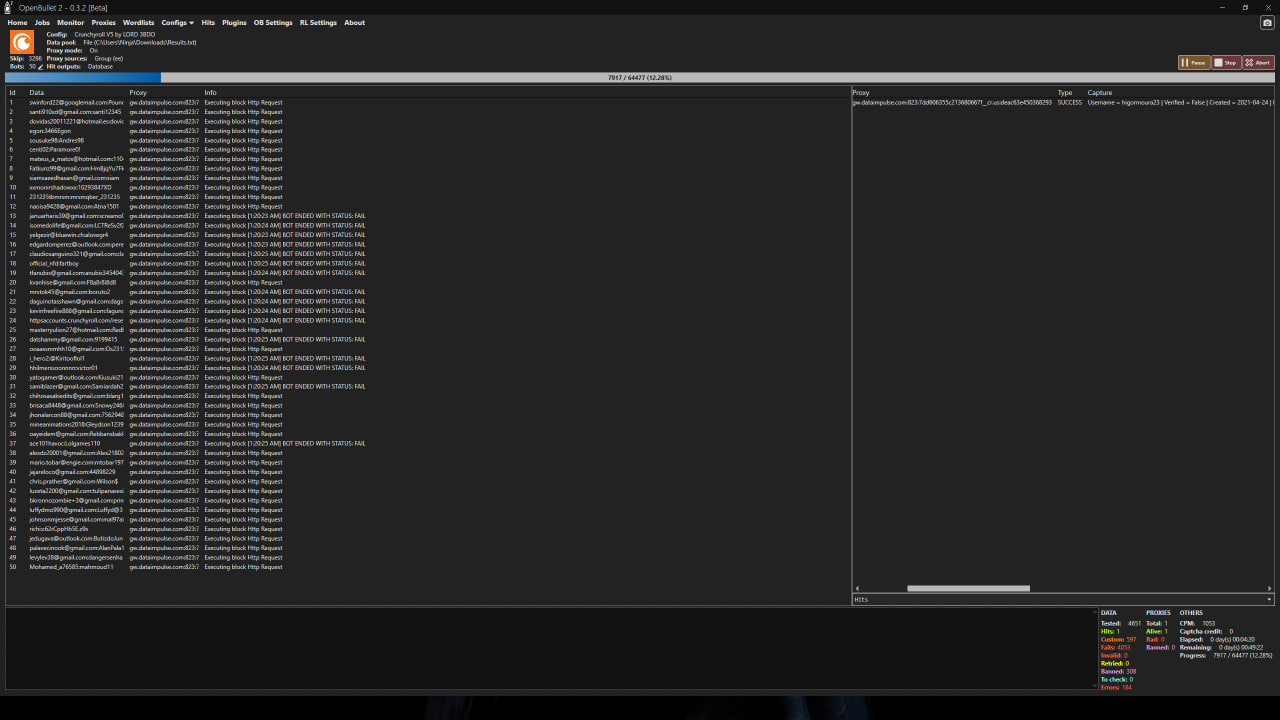The width and height of the screenshot is (1280, 720).
Task: Open the Home menu item
Action: pos(17,22)
